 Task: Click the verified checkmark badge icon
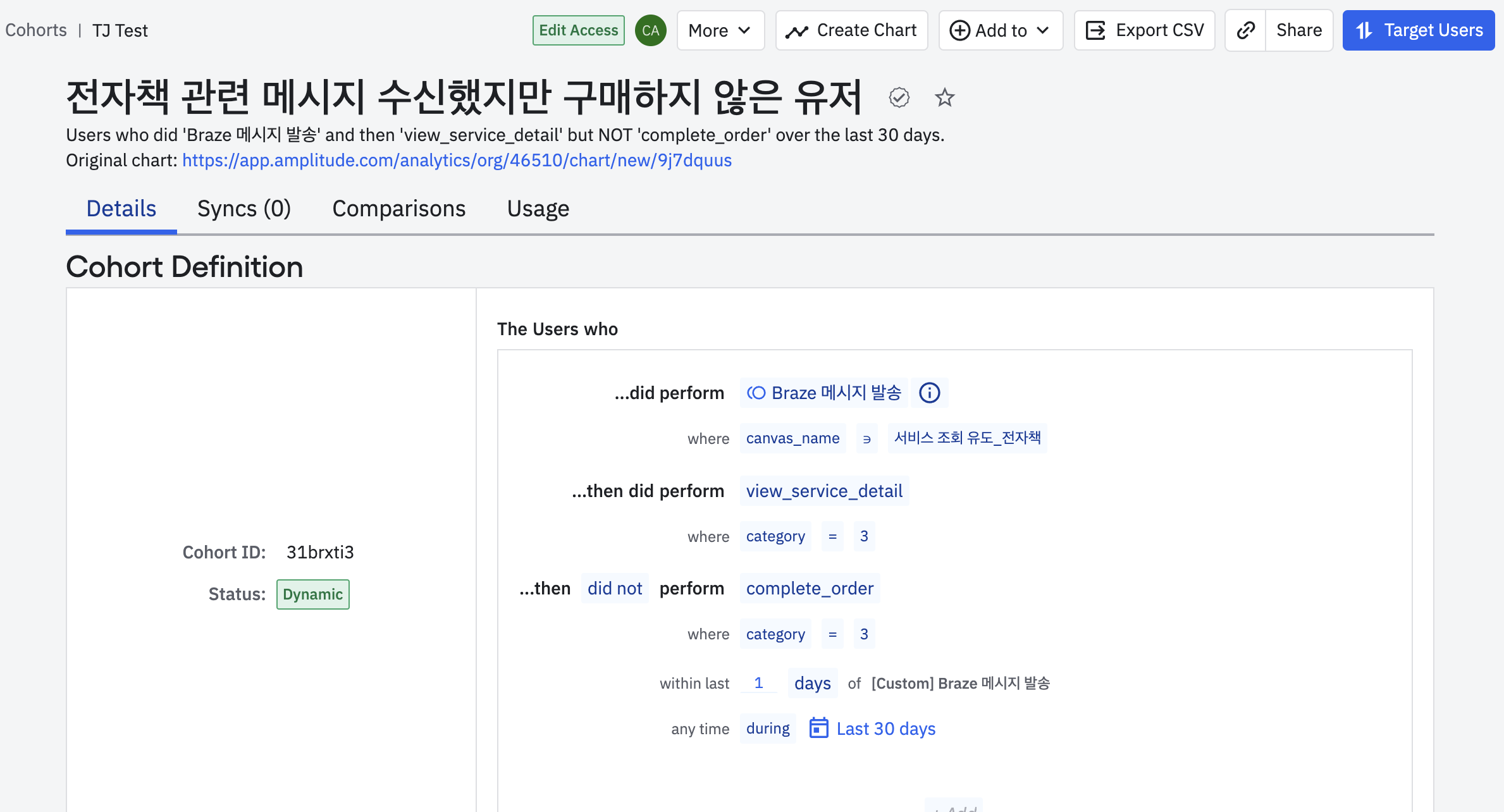click(899, 97)
